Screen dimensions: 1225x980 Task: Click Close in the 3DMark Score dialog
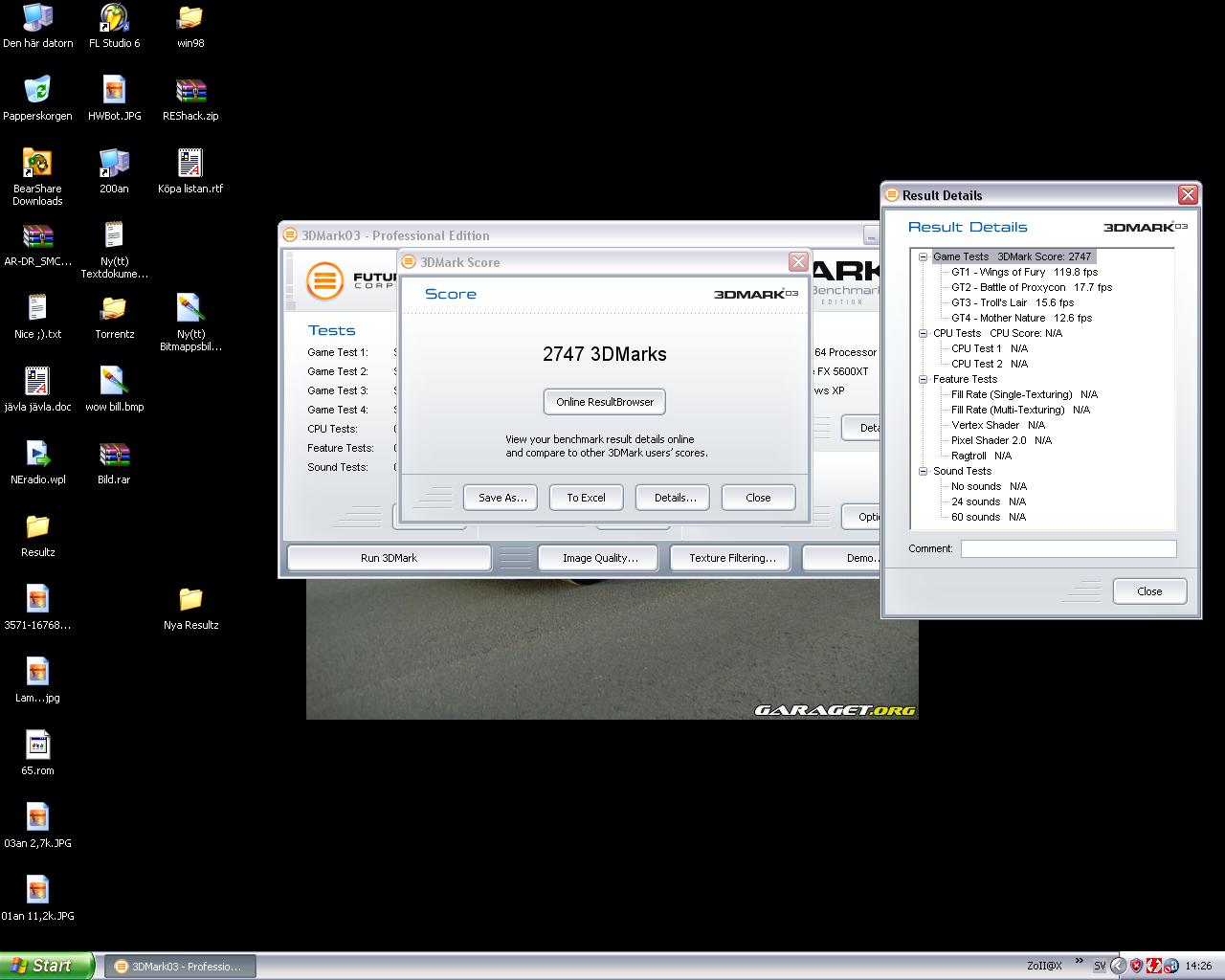758,498
